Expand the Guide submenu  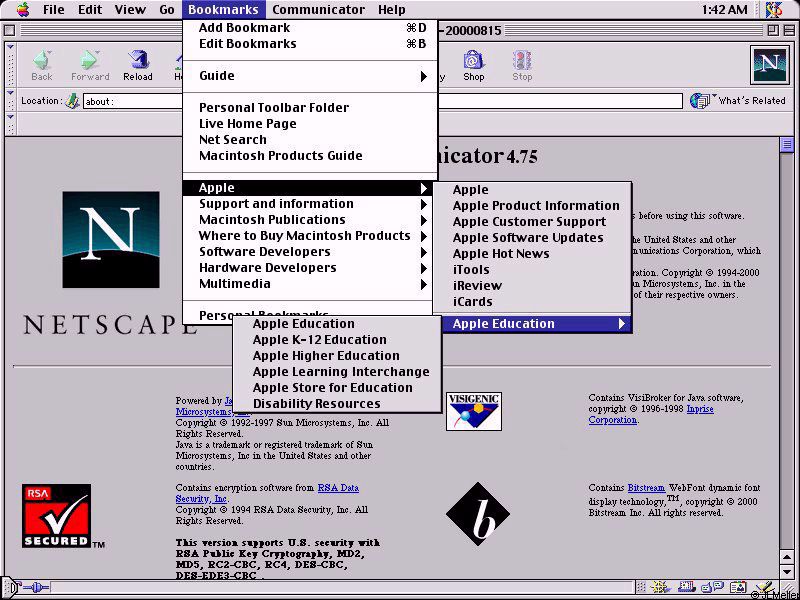point(310,76)
